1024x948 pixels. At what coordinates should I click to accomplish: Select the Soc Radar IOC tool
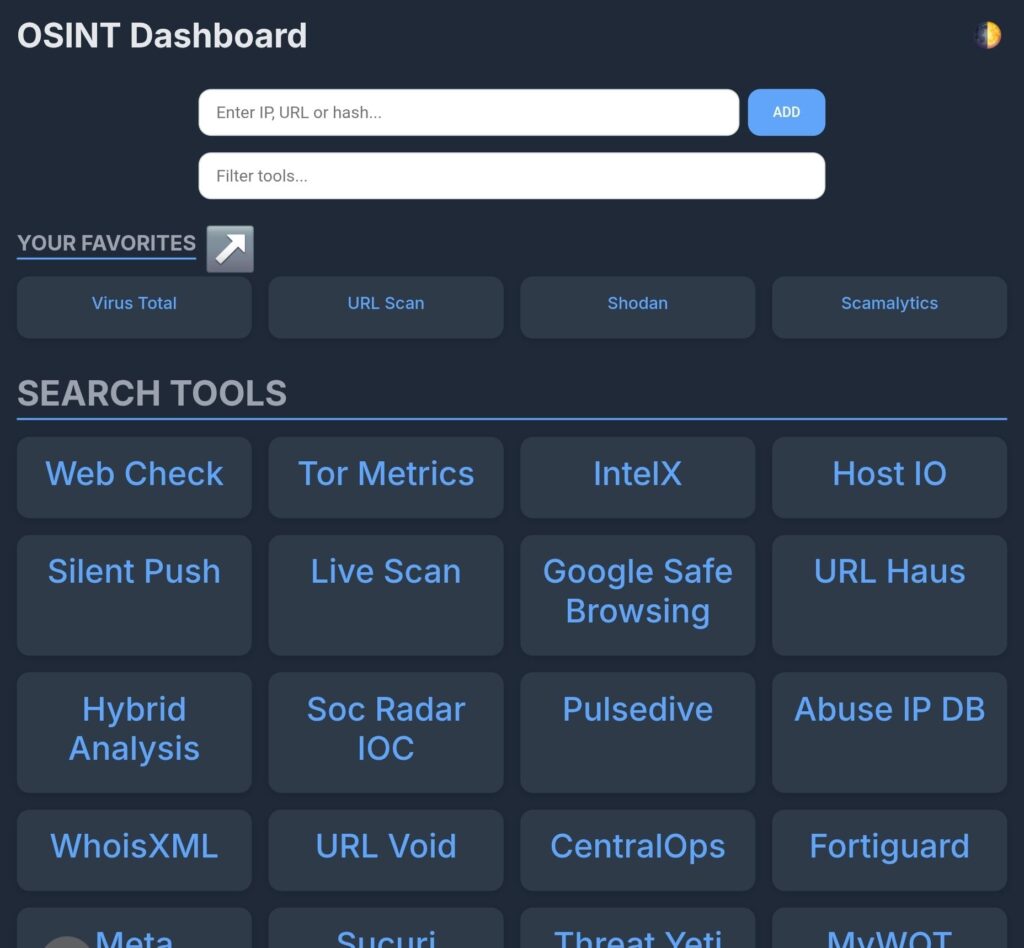point(385,733)
